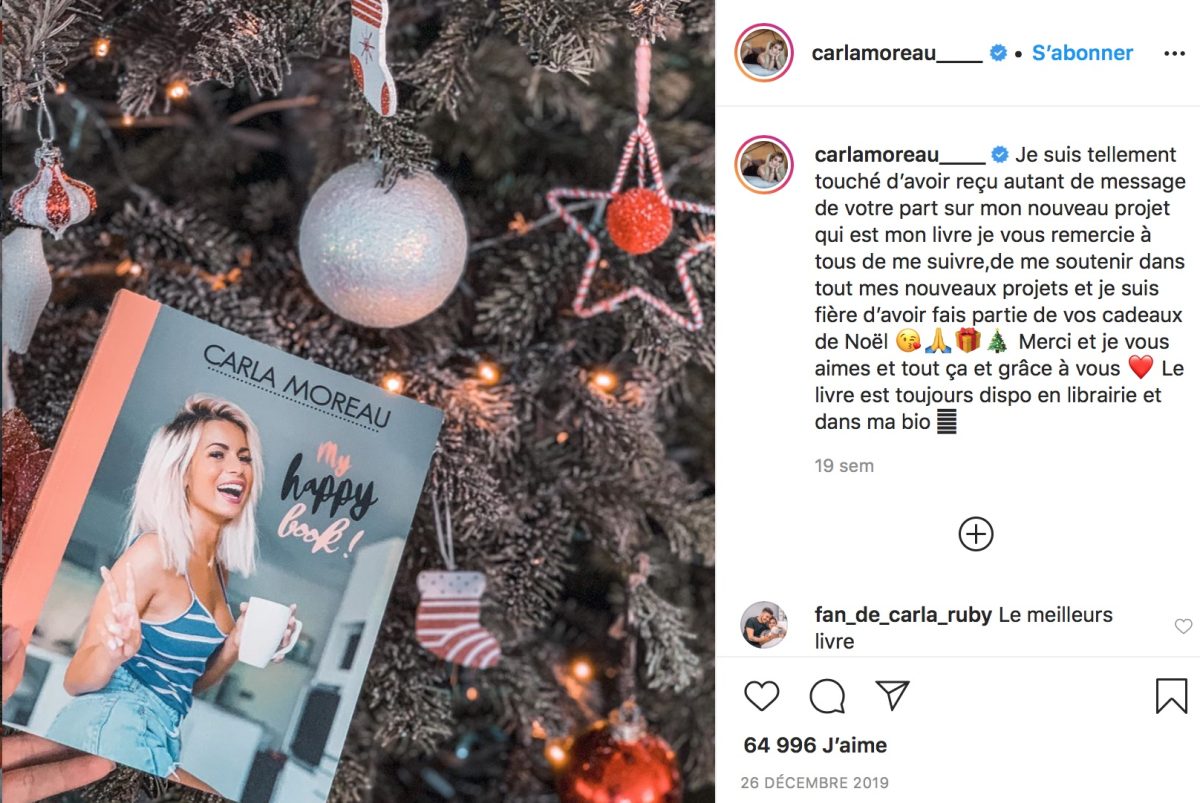Open the three-dot more options menu
Image resolution: width=1200 pixels, height=803 pixels.
click(1174, 53)
